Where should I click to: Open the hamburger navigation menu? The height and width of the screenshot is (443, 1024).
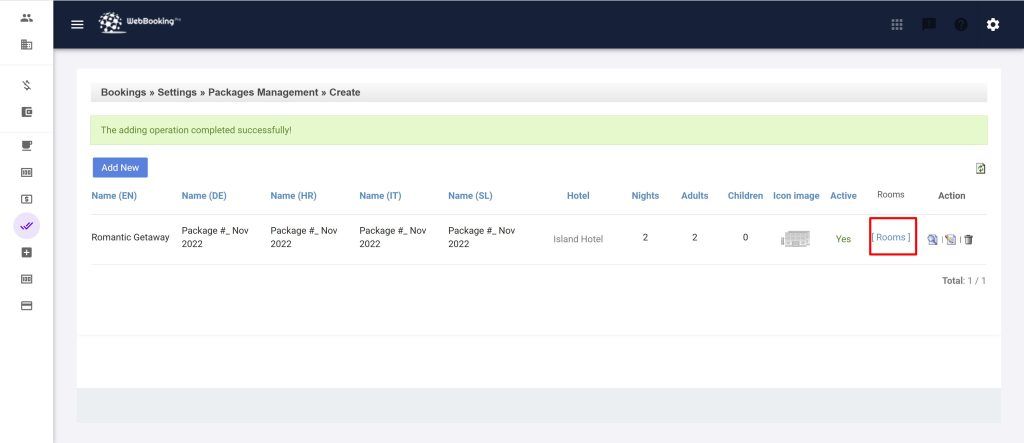pyautogui.click(x=77, y=25)
